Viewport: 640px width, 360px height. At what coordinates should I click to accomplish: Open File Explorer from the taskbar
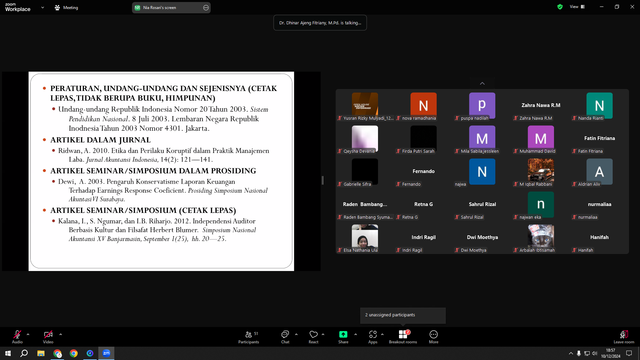pos(41,353)
